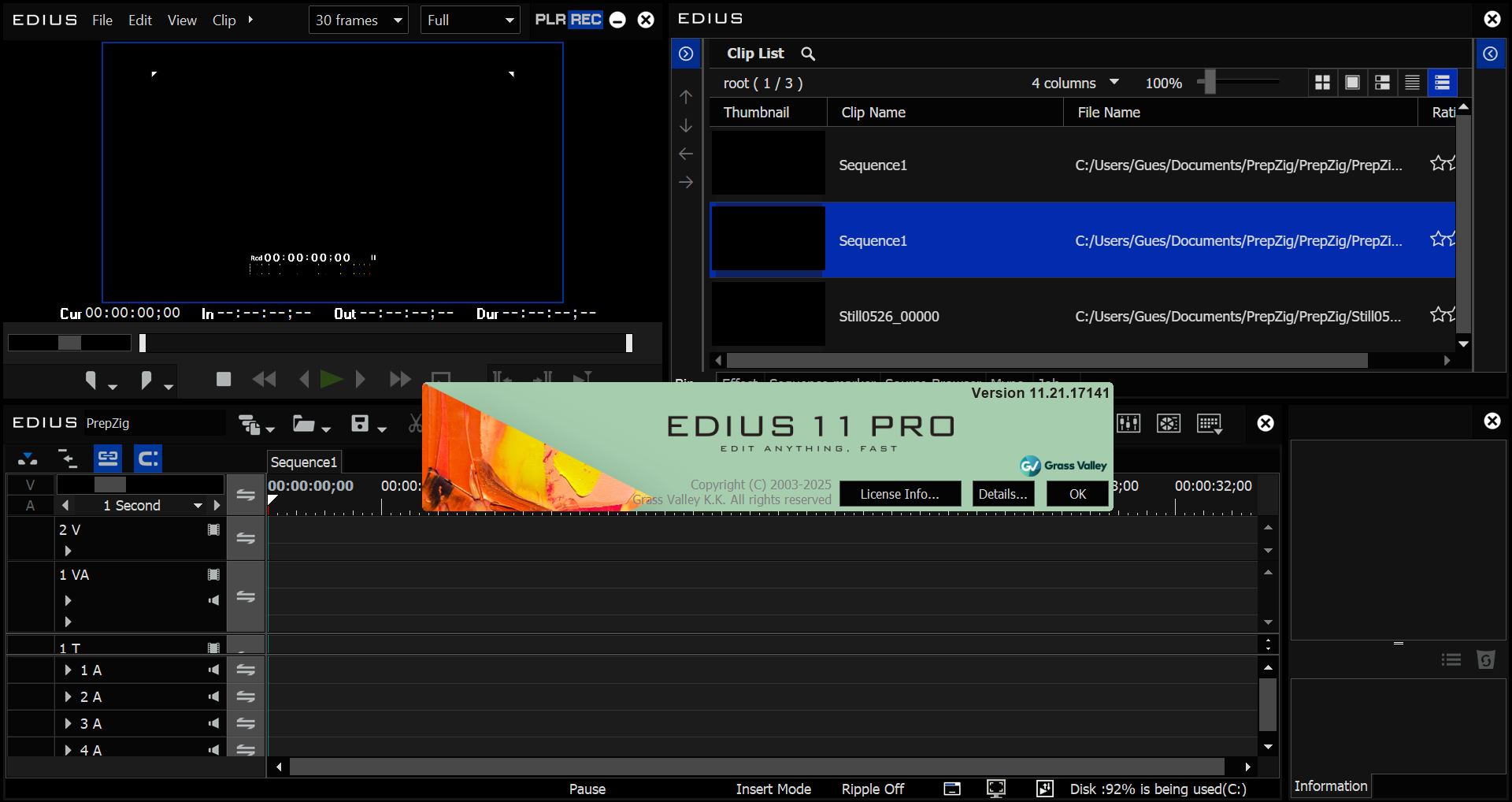Click the search magnifier in Clip List
The image size is (1512, 802).
(808, 54)
